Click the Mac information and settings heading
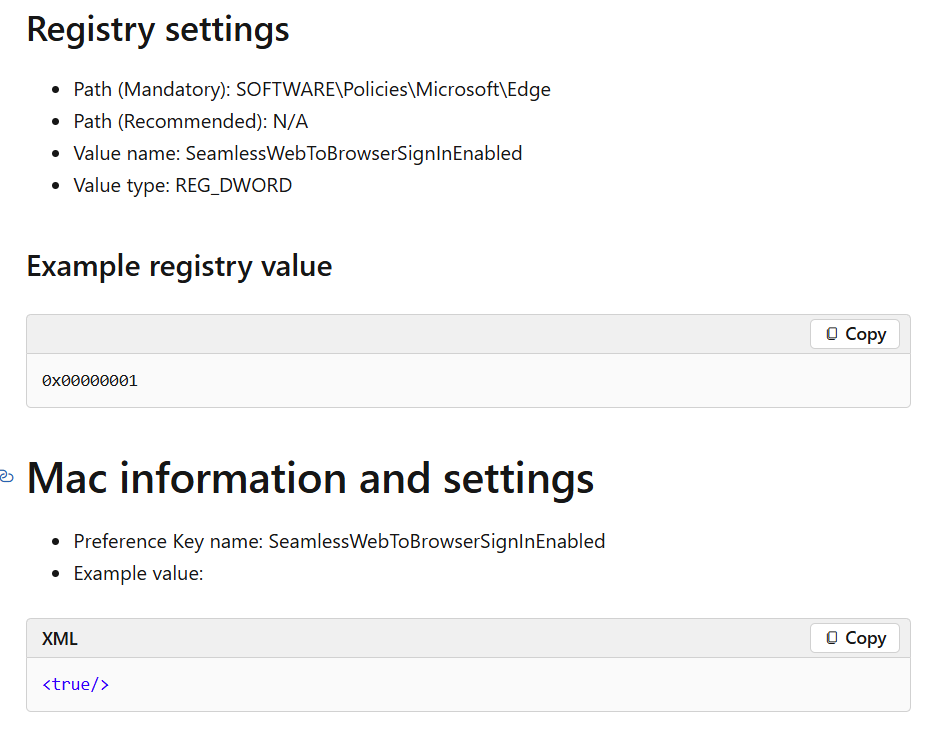The height and width of the screenshot is (754, 952). [310, 478]
